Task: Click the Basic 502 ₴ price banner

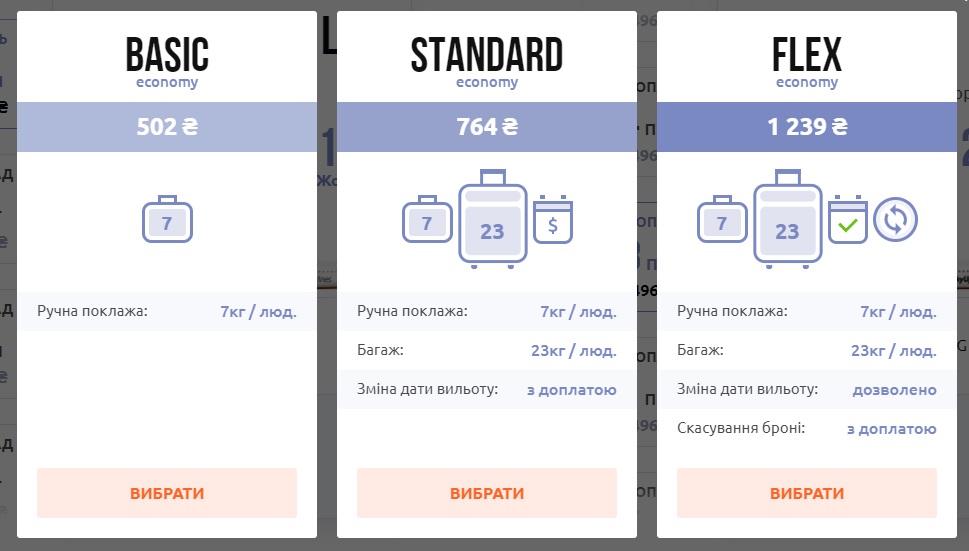Action: tap(167, 127)
